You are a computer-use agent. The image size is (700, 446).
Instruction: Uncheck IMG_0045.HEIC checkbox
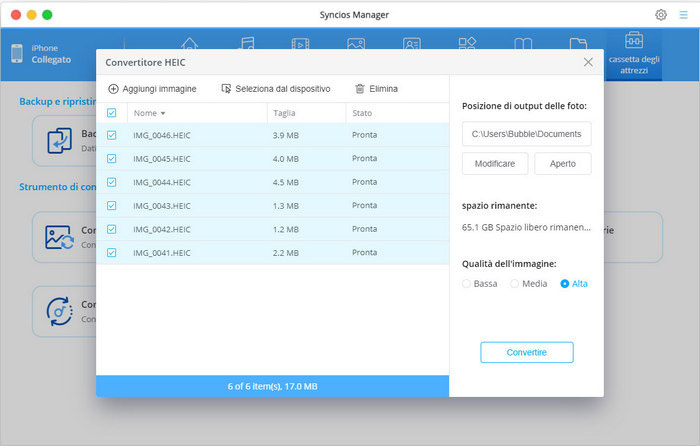(x=112, y=158)
